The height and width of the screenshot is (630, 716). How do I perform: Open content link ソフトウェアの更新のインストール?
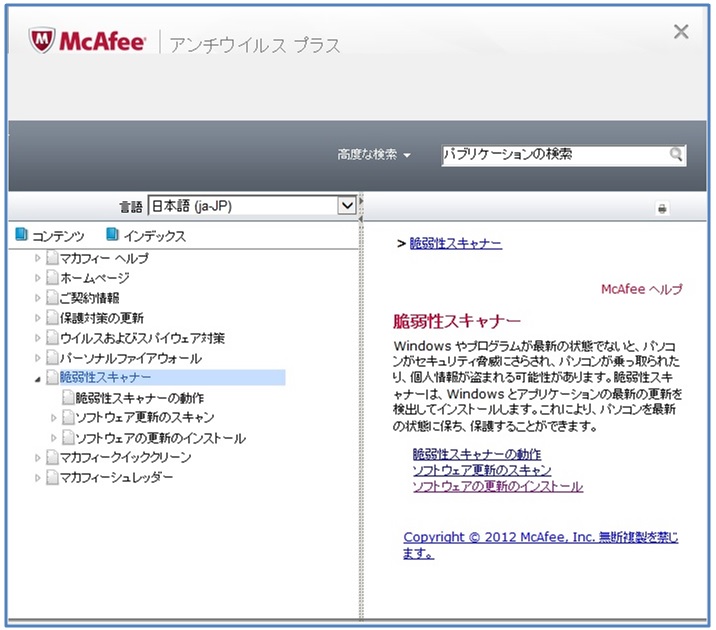498,486
